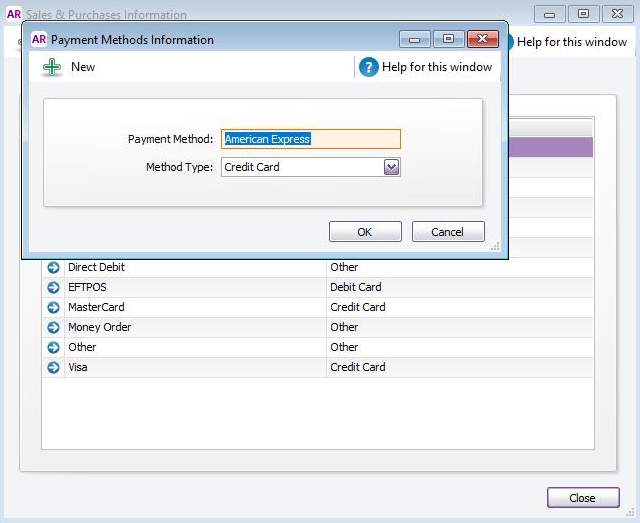This screenshot has height=523, width=640.
Task: Close the Sales & Purchases Information window
Action: tap(618, 14)
